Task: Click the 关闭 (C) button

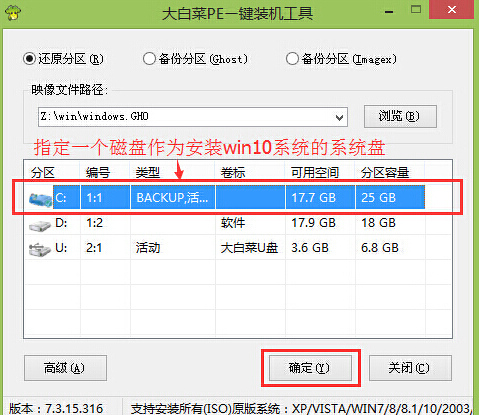Action: click(410, 368)
